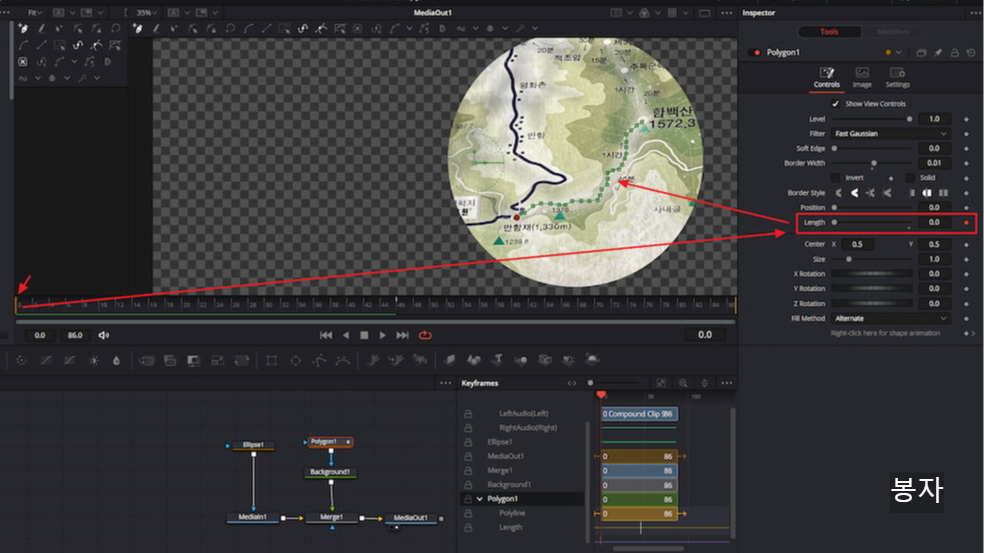Open Keyframes panel options menu
The height and width of the screenshot is (553, 984).
[x=726, y=383]
